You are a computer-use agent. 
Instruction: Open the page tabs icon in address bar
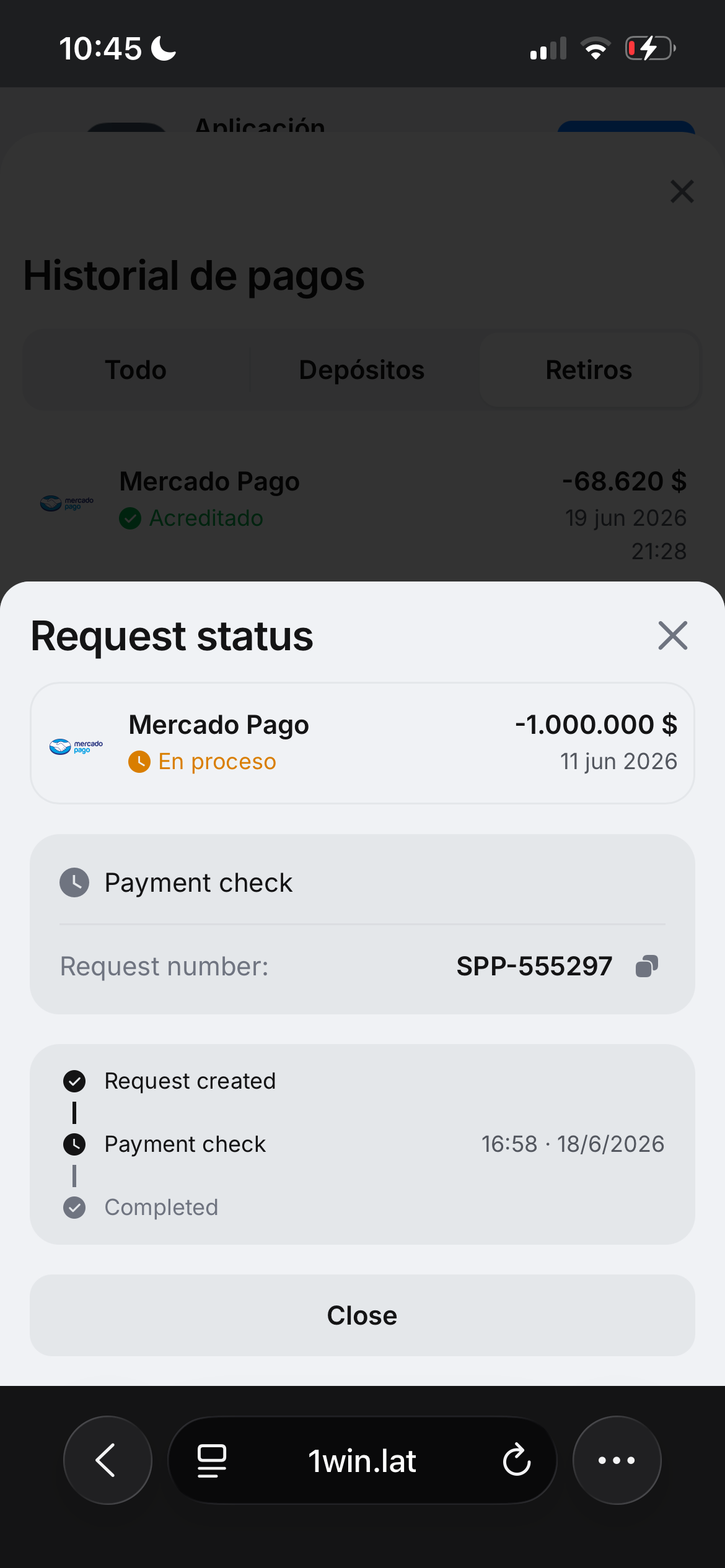pos(212,1460)
